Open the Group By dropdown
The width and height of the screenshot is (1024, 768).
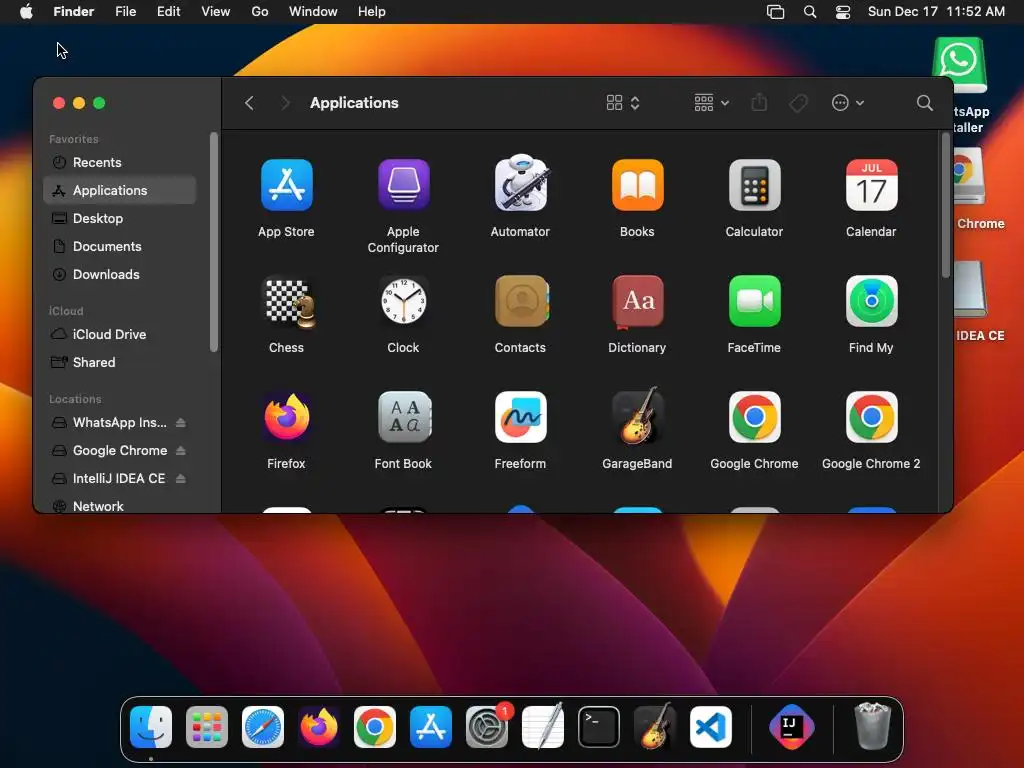click(x=711, y=103)
